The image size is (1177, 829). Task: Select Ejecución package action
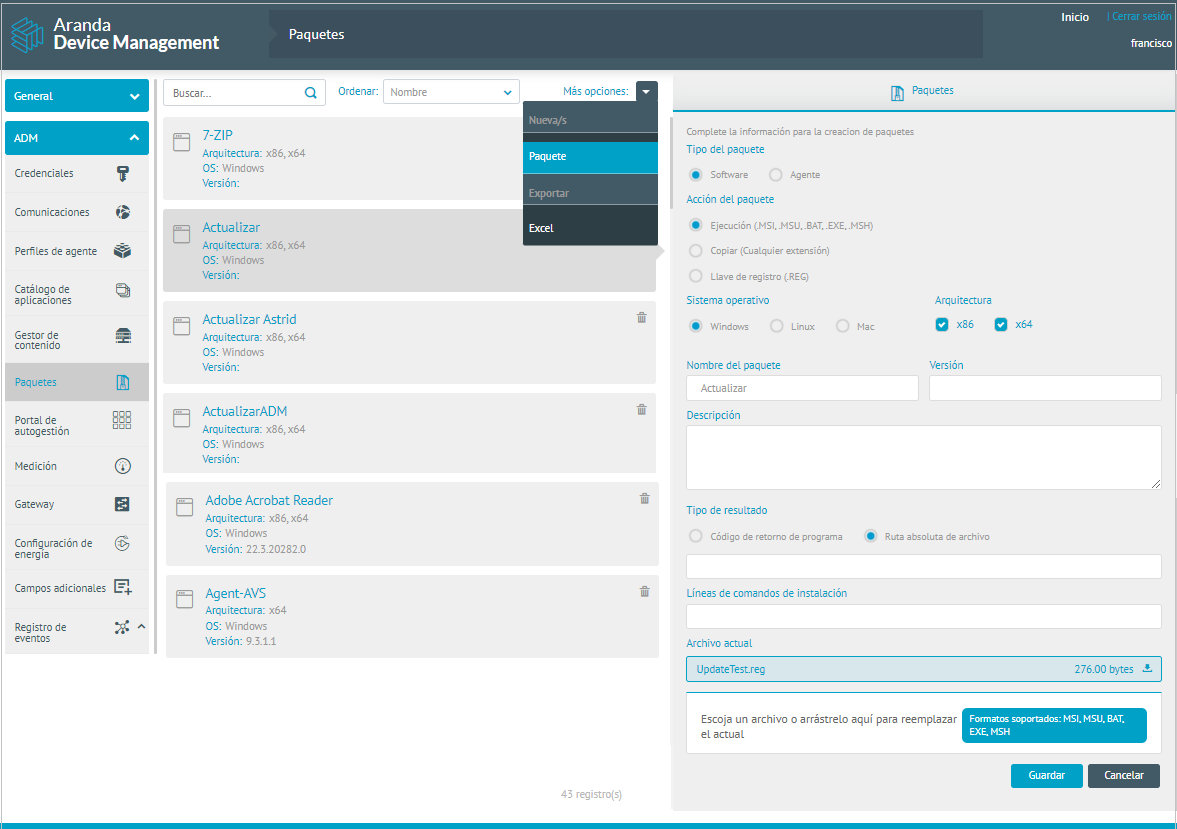[x=696, y=225]
